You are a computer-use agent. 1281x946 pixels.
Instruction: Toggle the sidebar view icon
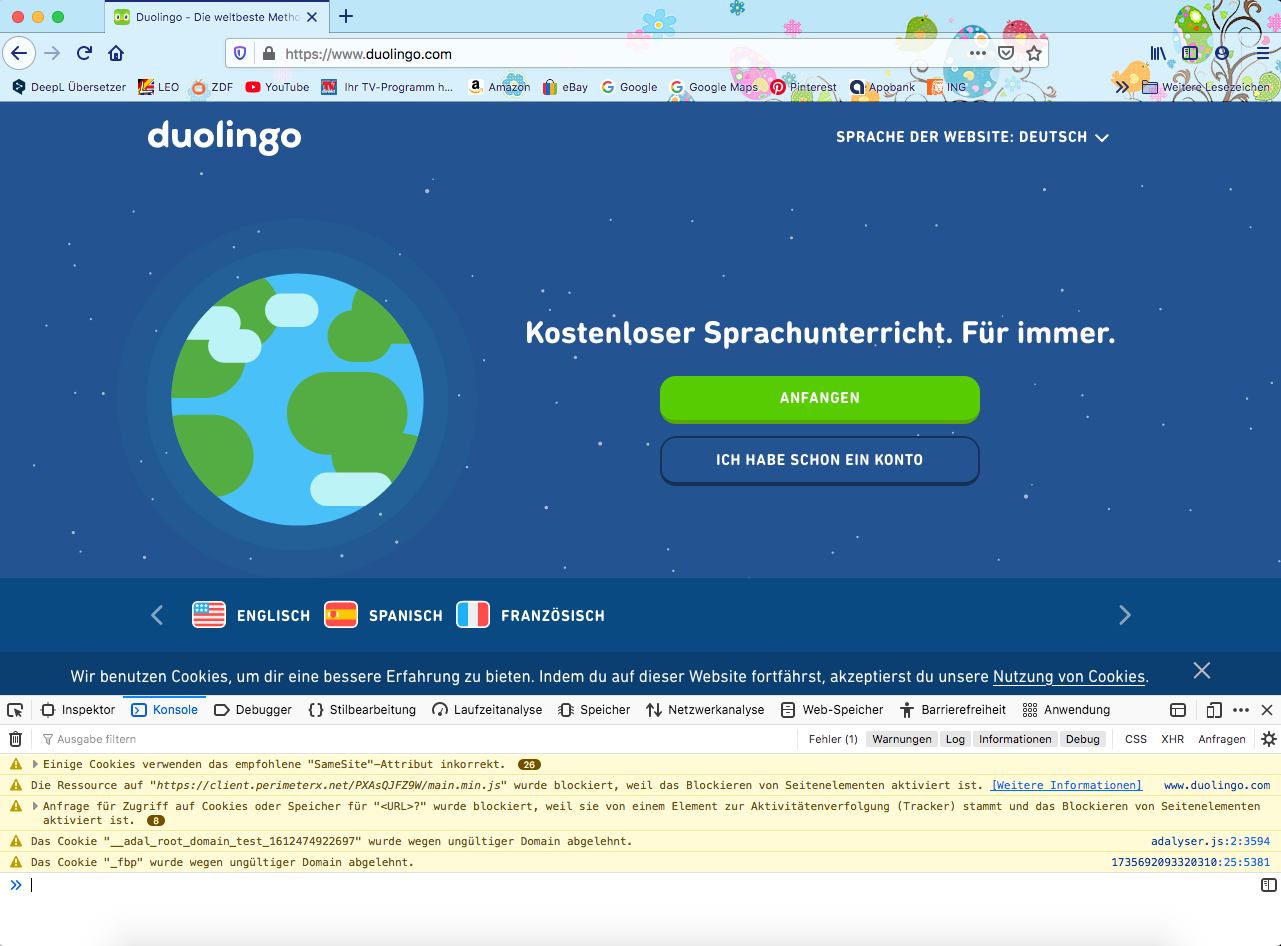point(1190,53)
